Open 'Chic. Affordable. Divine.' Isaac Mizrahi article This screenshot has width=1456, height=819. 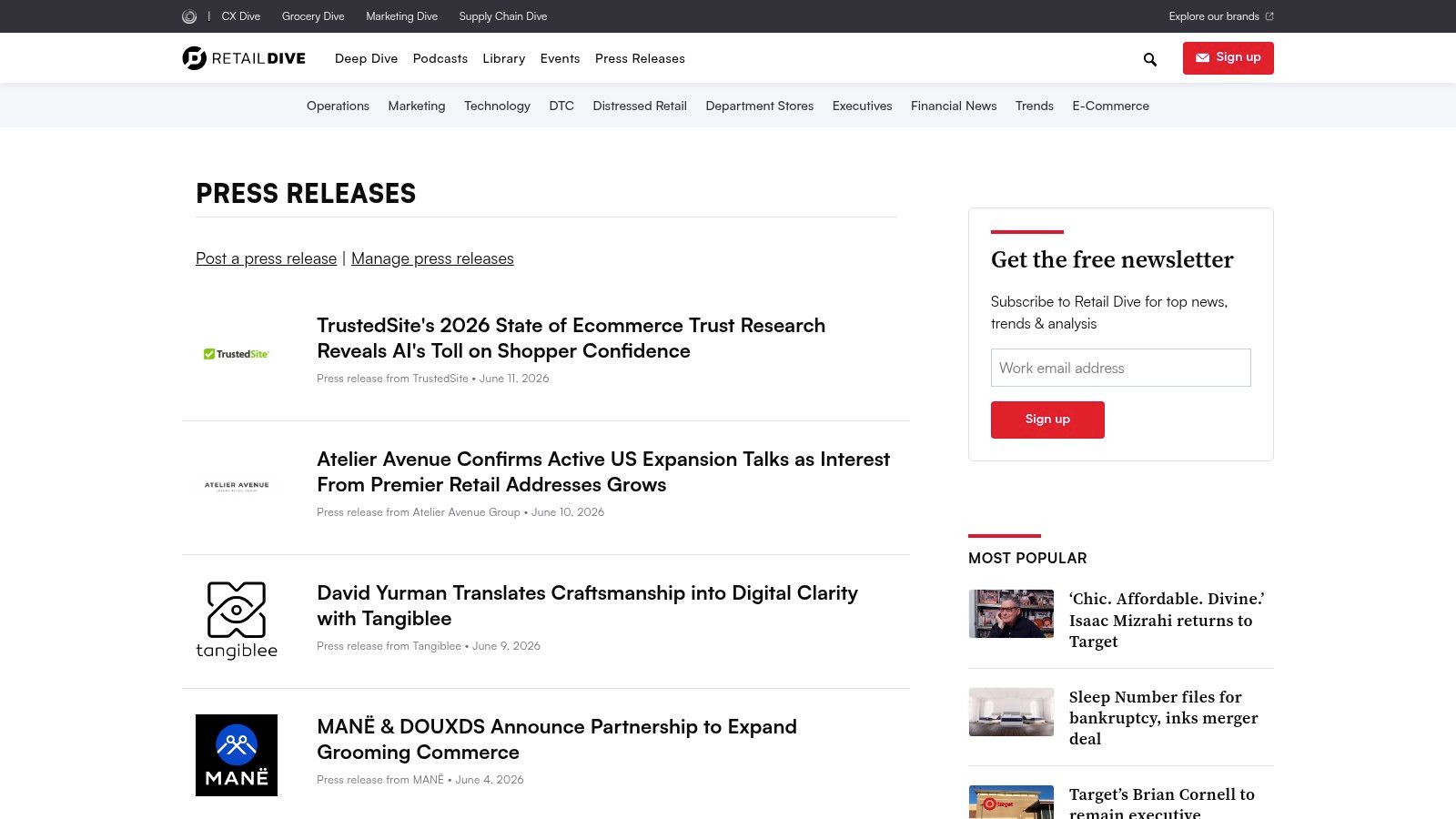(1167, 620)
